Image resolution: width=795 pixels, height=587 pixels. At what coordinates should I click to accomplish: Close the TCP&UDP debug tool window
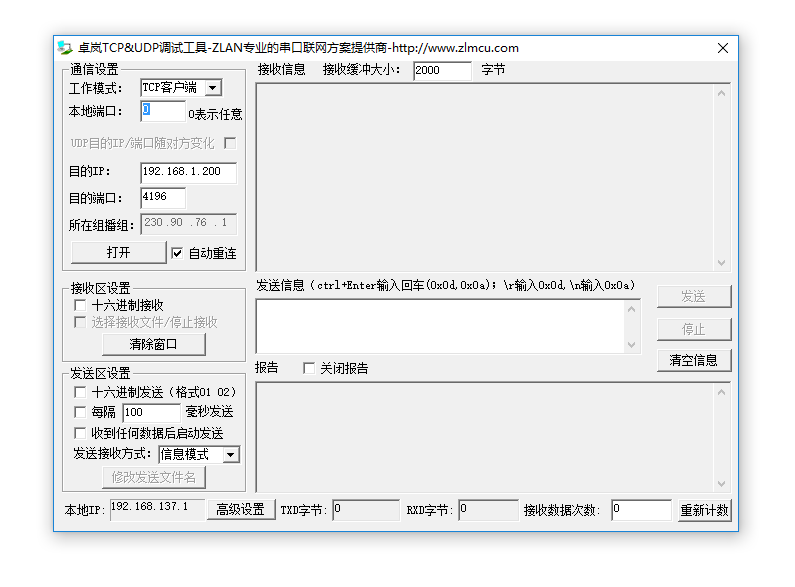pyautogui.click(x=722, y=48)
